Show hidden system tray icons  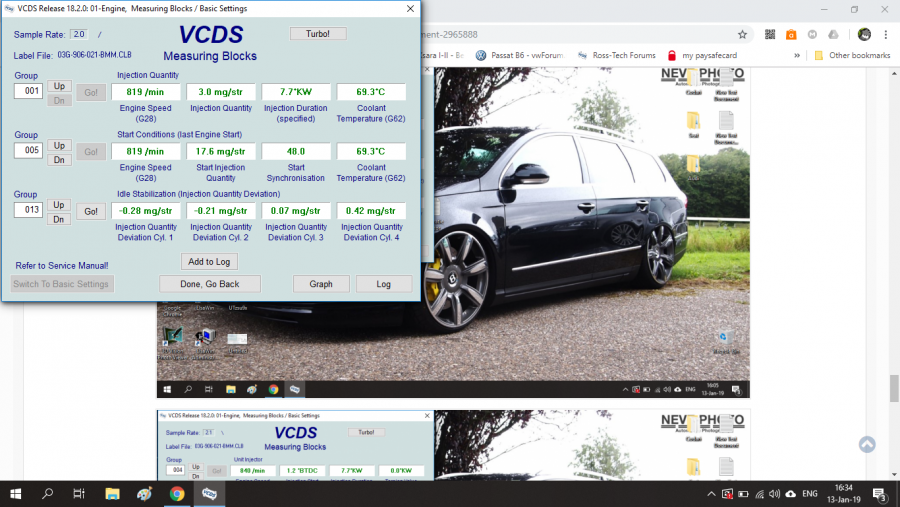click(x=711, y=494)
